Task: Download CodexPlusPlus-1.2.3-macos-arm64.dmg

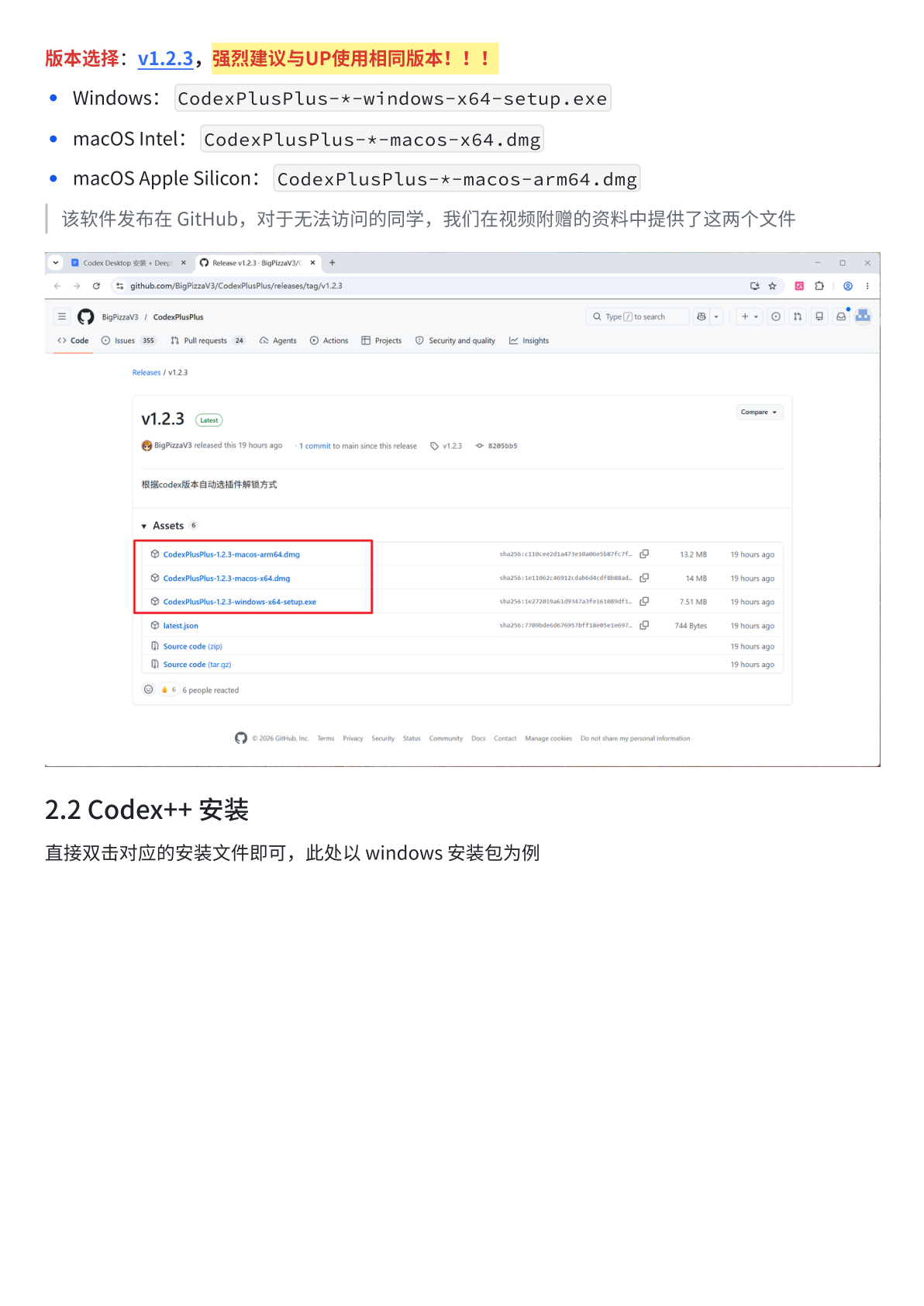Action: 231,555
